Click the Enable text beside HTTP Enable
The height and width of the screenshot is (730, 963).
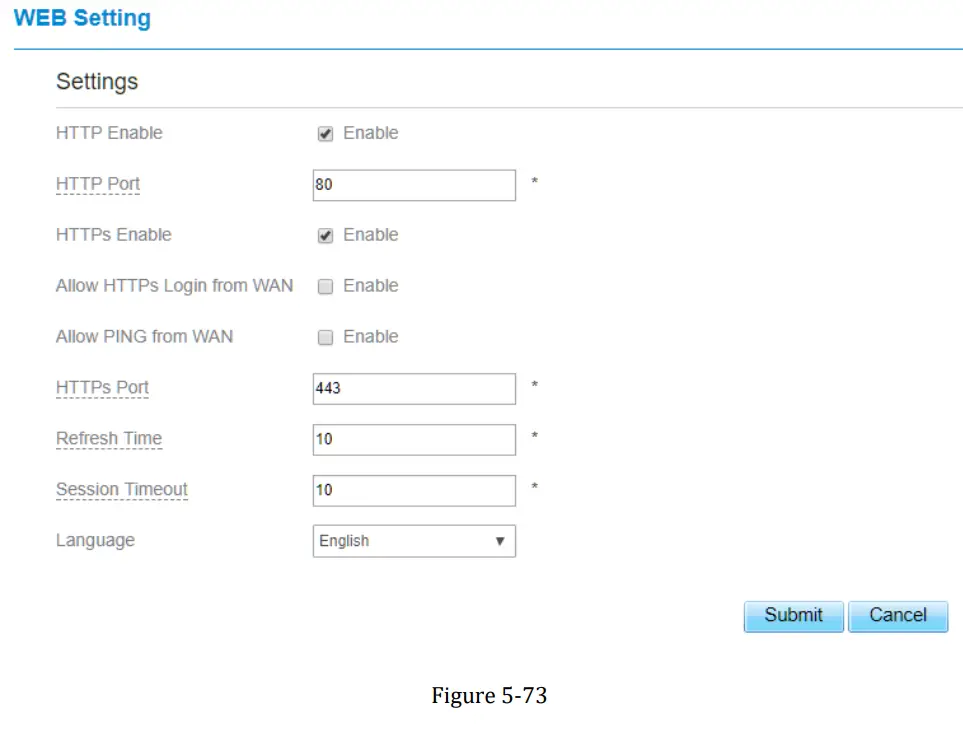[370, 133]
